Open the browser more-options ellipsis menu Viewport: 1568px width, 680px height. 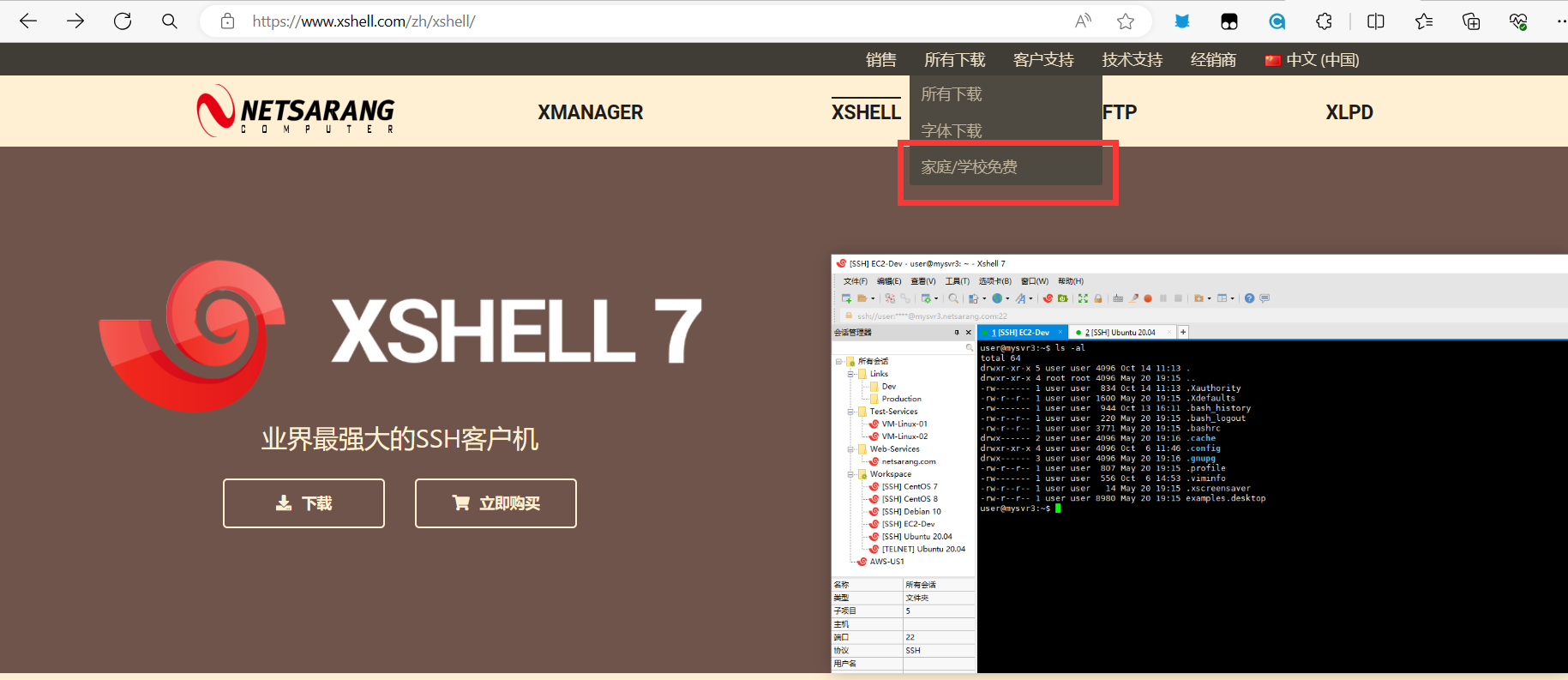coord(1561,21)
